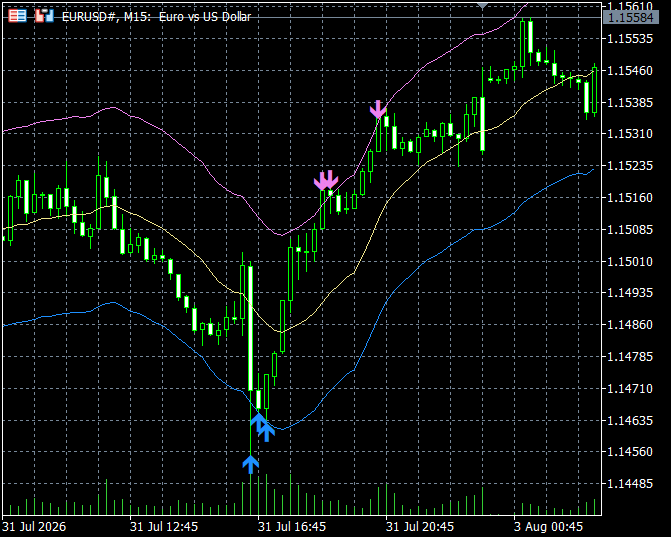Click the 1.15310 price axis label
The height and width of the screenshot is (537, 671).
coord(630,134)
